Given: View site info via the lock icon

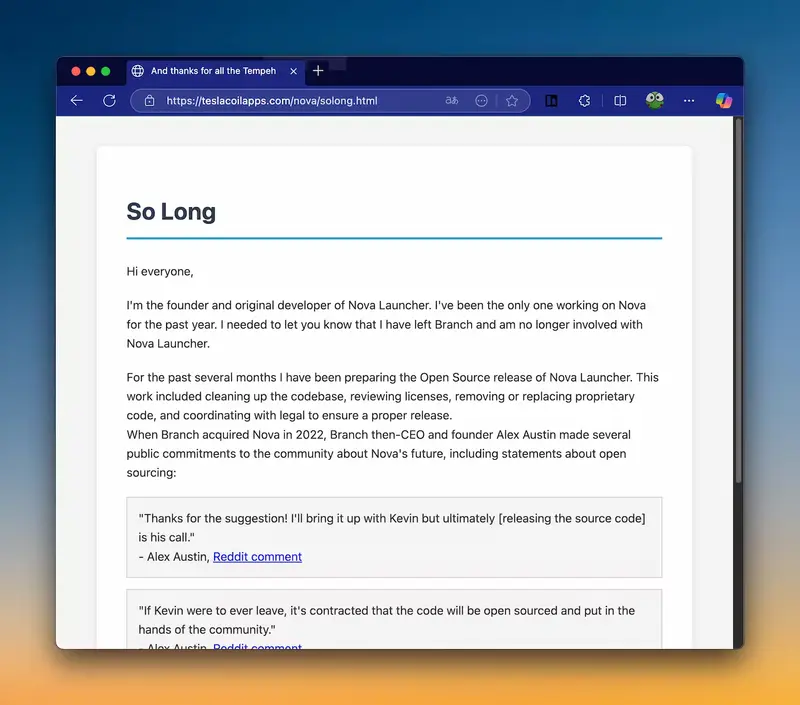Looking at the screenshot, I should (149, 100).
